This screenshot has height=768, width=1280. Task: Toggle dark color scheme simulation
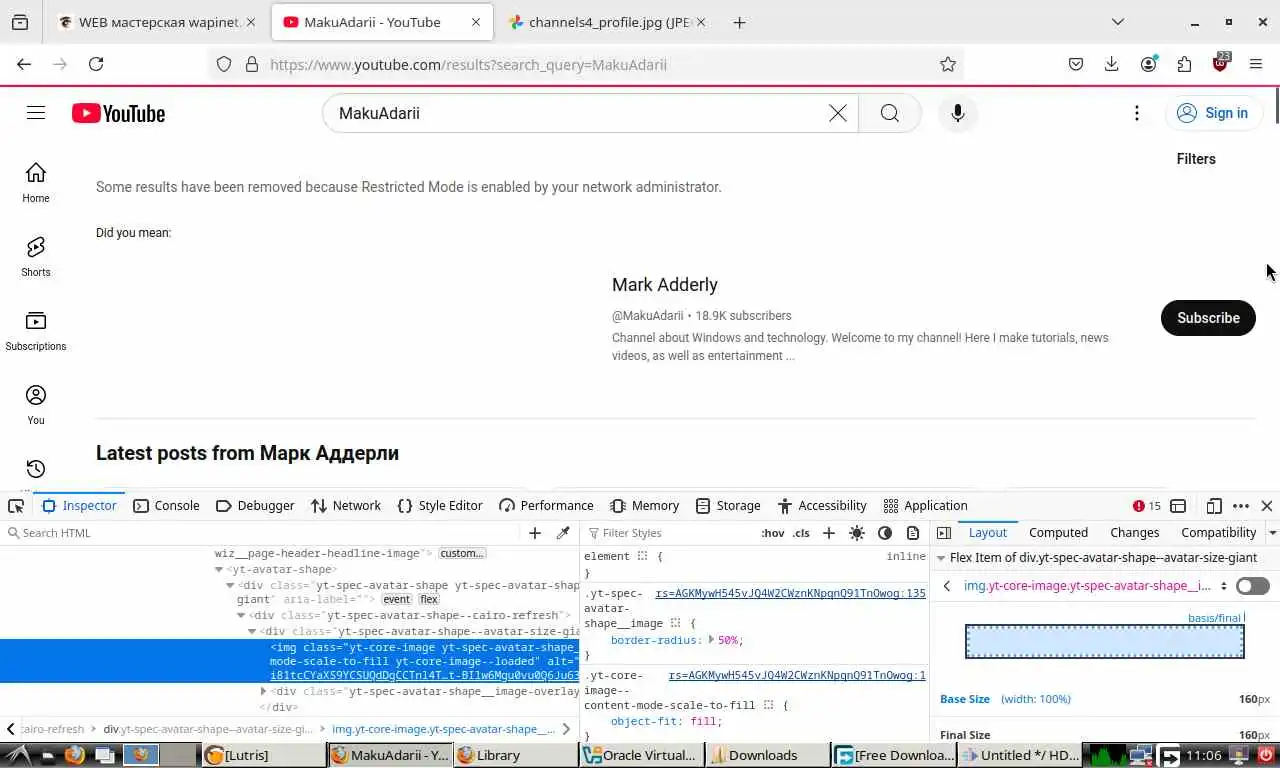tap(885, 533)
